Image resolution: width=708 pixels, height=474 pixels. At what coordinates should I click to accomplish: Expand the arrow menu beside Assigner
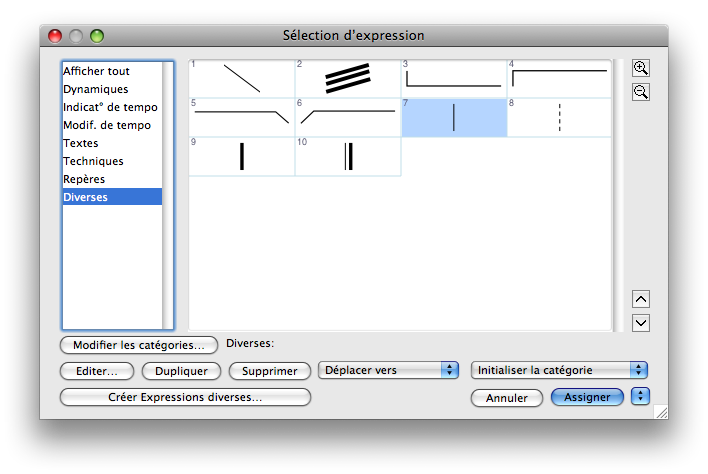point(641,397)
